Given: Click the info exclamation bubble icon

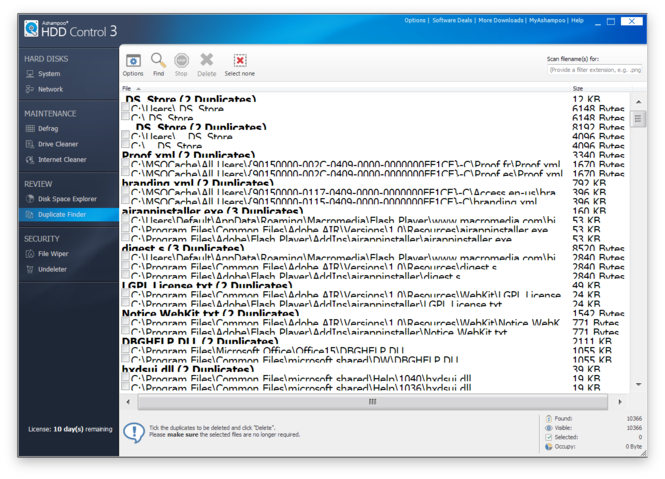Looking at the screenshot, I should pyautogui.click(x=134, y=433).
